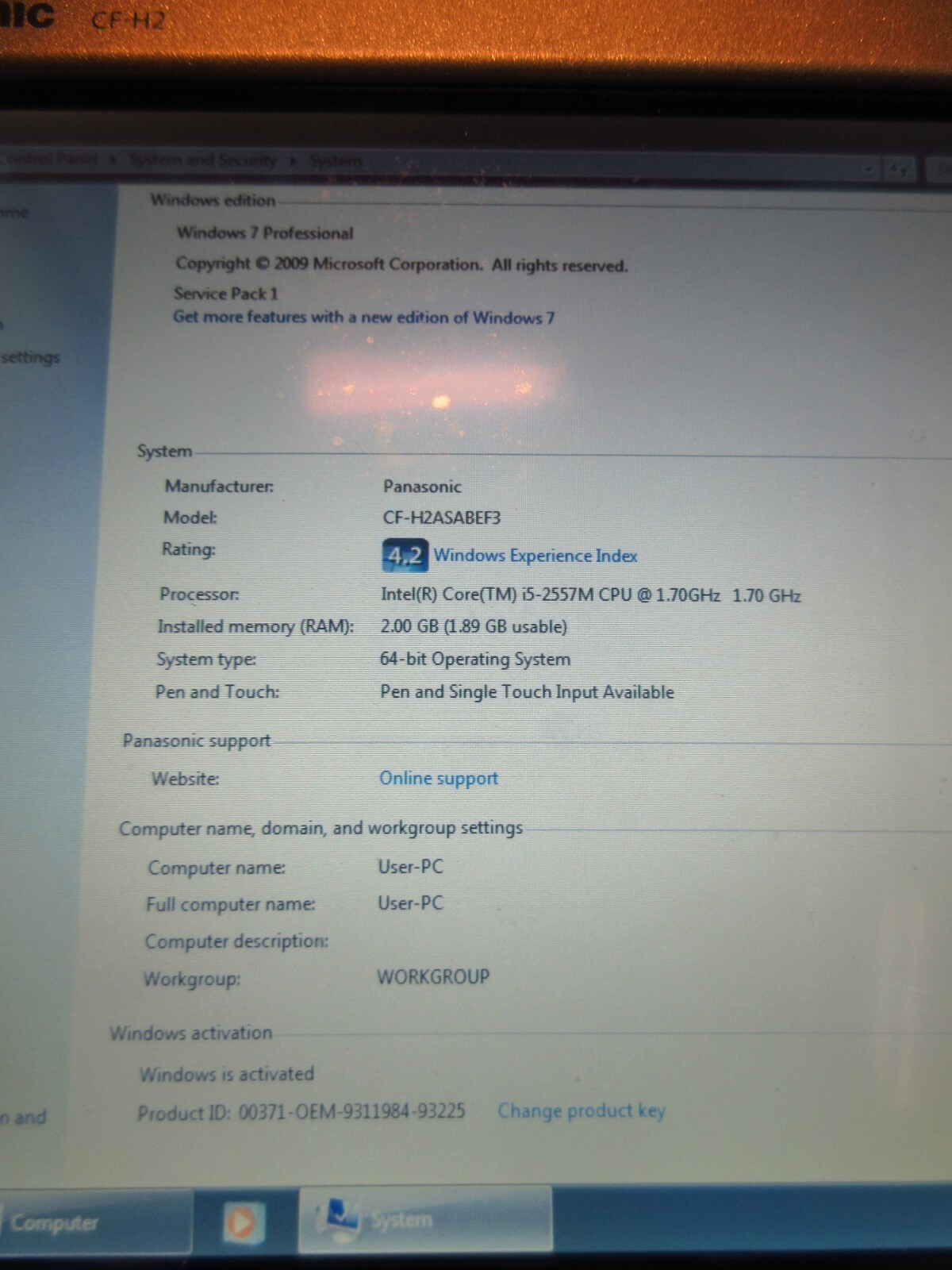The height and width of the screenshot is (1270, 952).
Task: Click the 4.2 rating score badge
Action: 405,555
